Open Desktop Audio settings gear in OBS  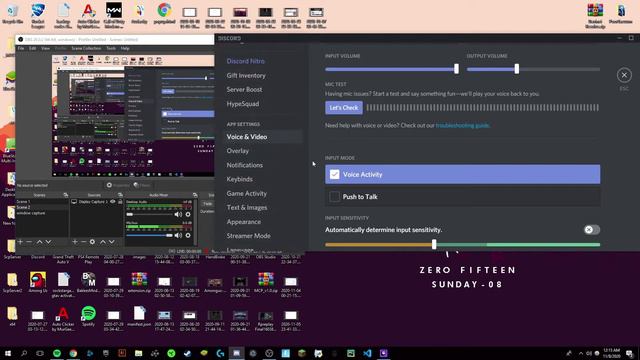click(x=188, y=214)
